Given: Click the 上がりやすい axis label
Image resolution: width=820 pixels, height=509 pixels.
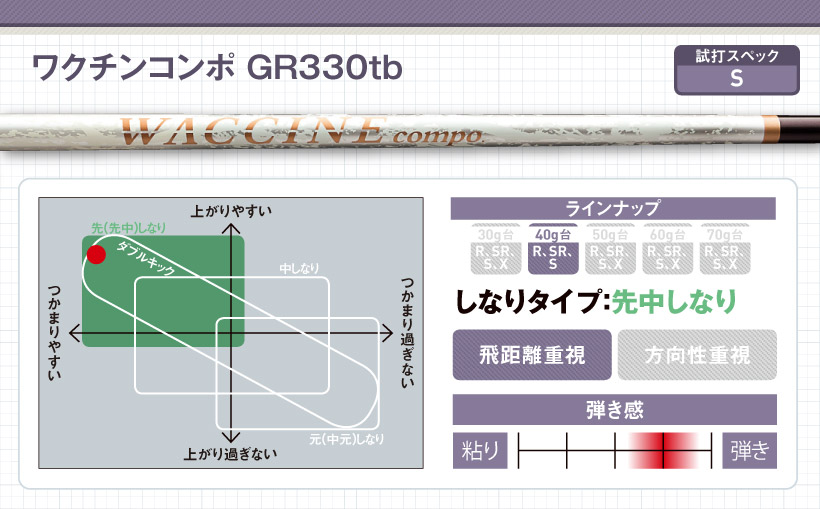Looking at the screenshot, I should [231, 210].
